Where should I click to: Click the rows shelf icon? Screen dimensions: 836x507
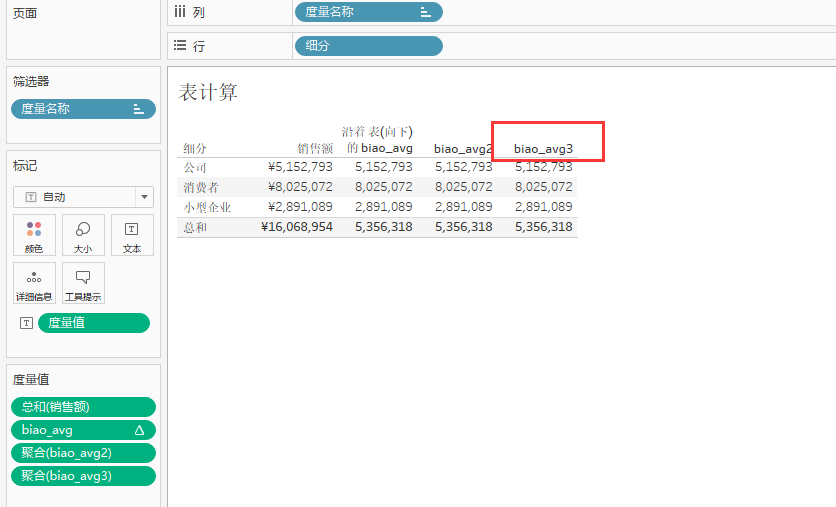180,46
